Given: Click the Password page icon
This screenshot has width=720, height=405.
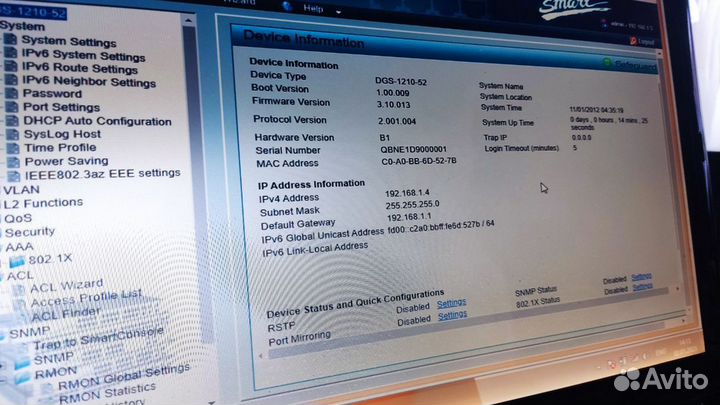Looking at the screenshot, I should 11,93.
